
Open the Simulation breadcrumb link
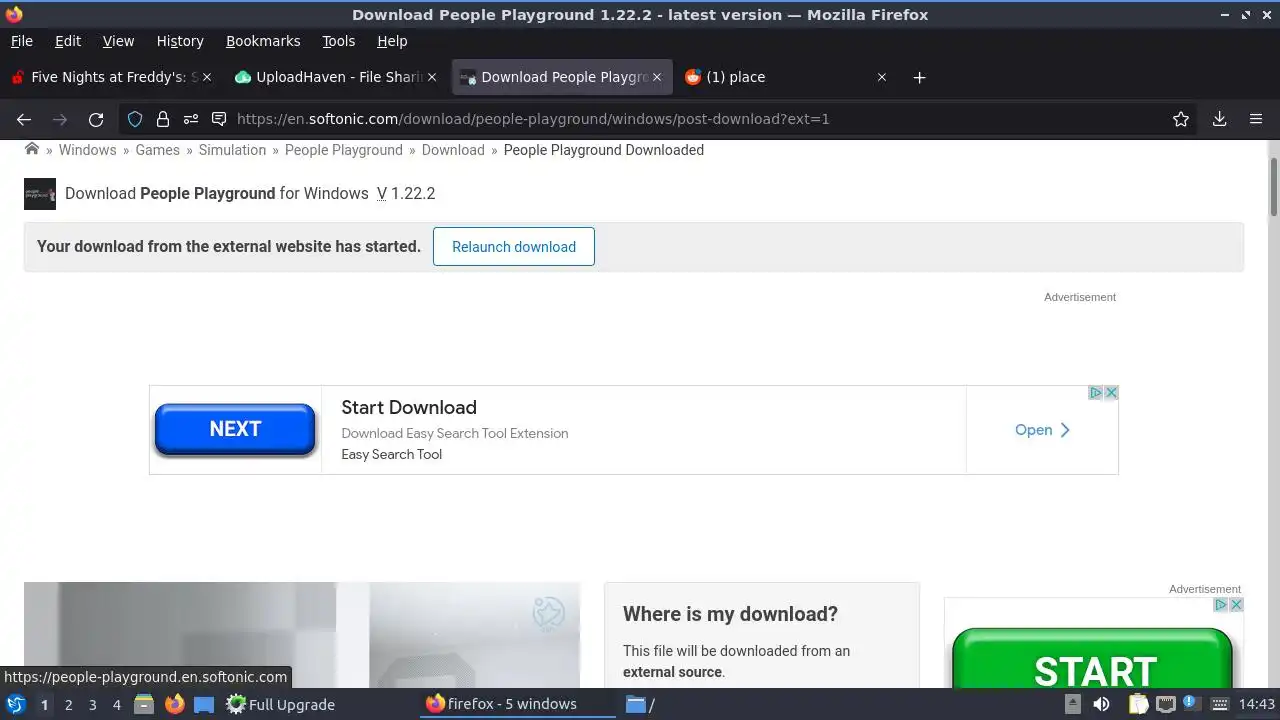pos(232,150)
